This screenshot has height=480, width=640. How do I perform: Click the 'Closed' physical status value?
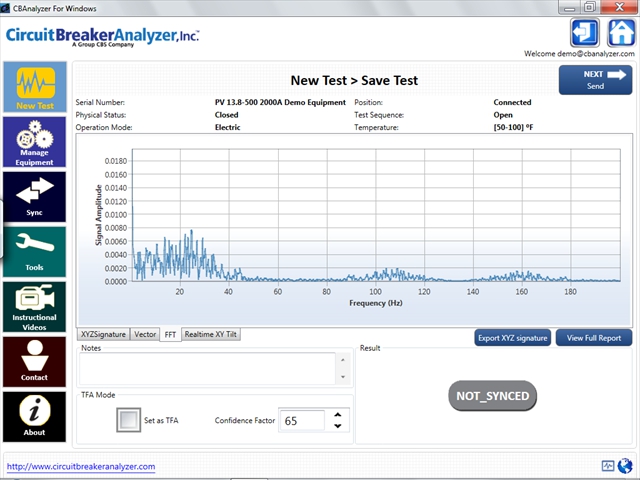(227, 115)
